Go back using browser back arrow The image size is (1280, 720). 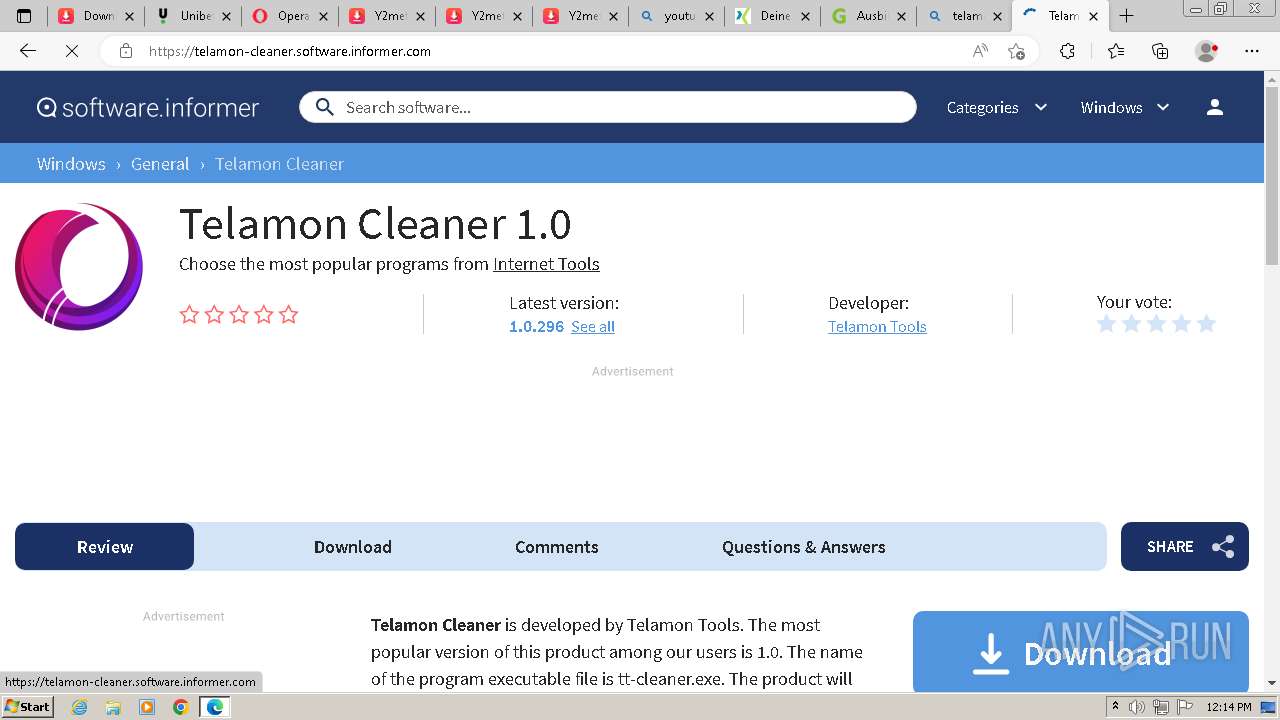click(x=28, y=51)
